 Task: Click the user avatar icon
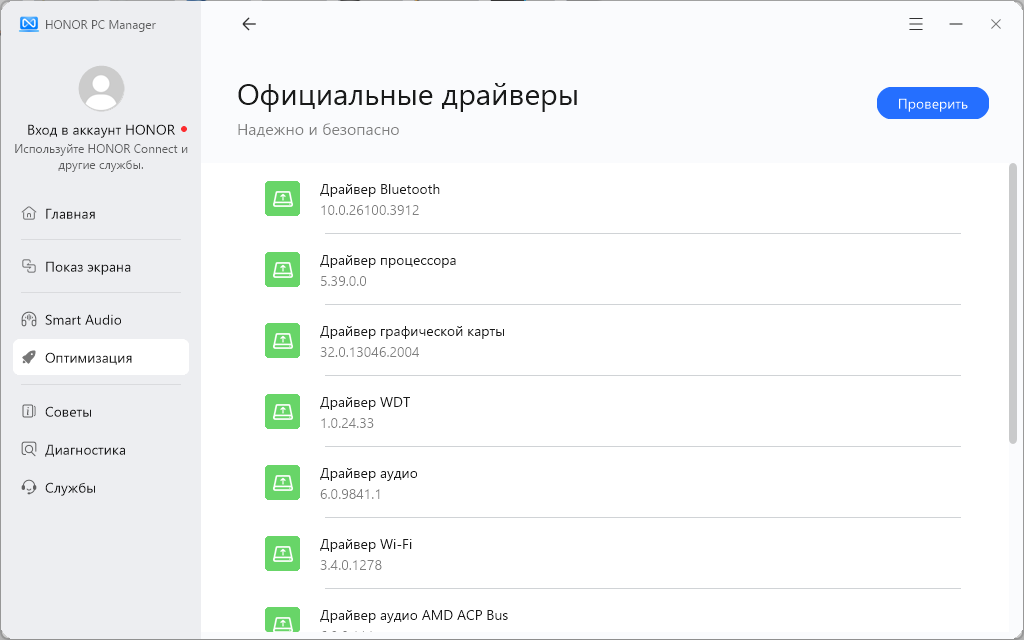point(101,88)
